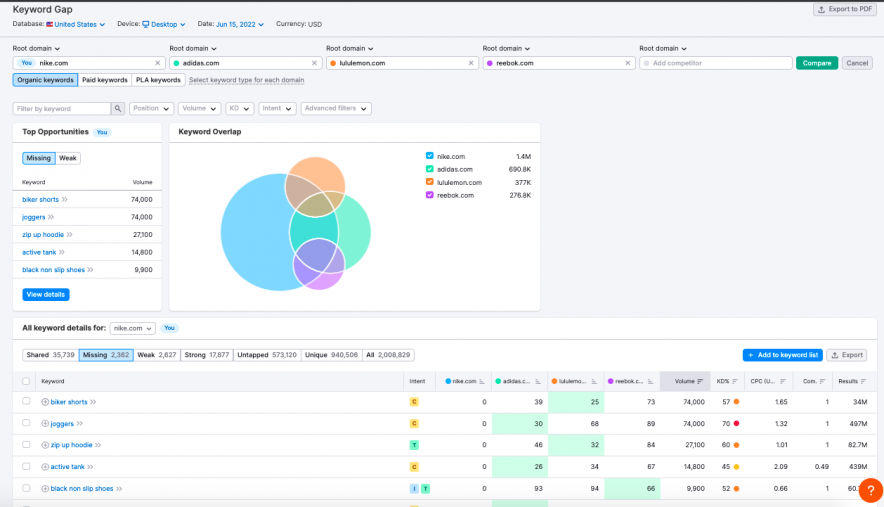Viewport: 884px width, 507px height.
Task: Open the Database United States dropdown
Action: [76, 24]
